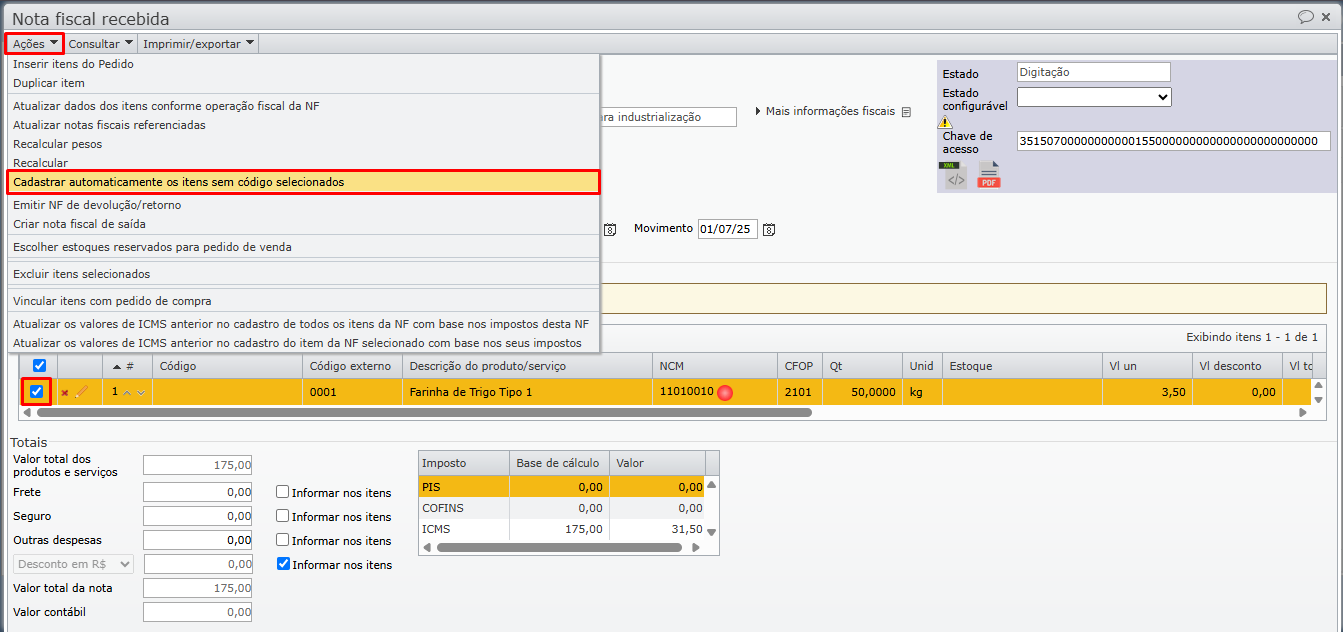Image resolution: width=1343 pixels, height=632 pixels.
Task: Sort by the # column arrow
Action: [x=117, y=367]
